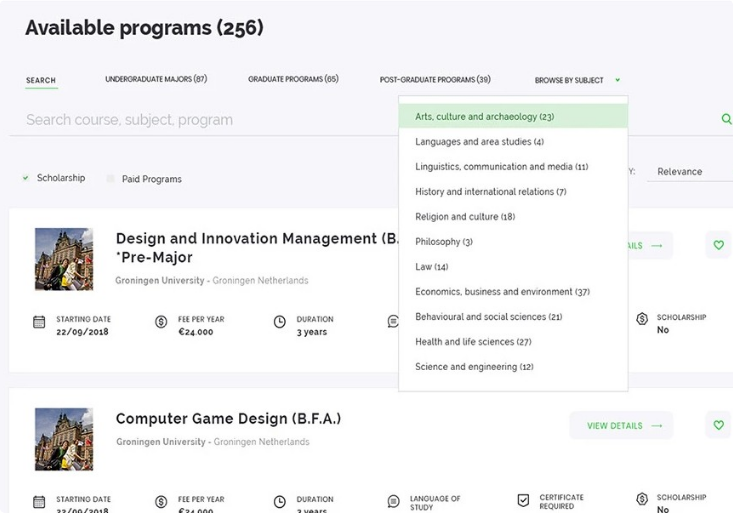Click the search course input field
The height and width of the screenshot is (513, 733).
pyautogui.click(x=200, y=120)
